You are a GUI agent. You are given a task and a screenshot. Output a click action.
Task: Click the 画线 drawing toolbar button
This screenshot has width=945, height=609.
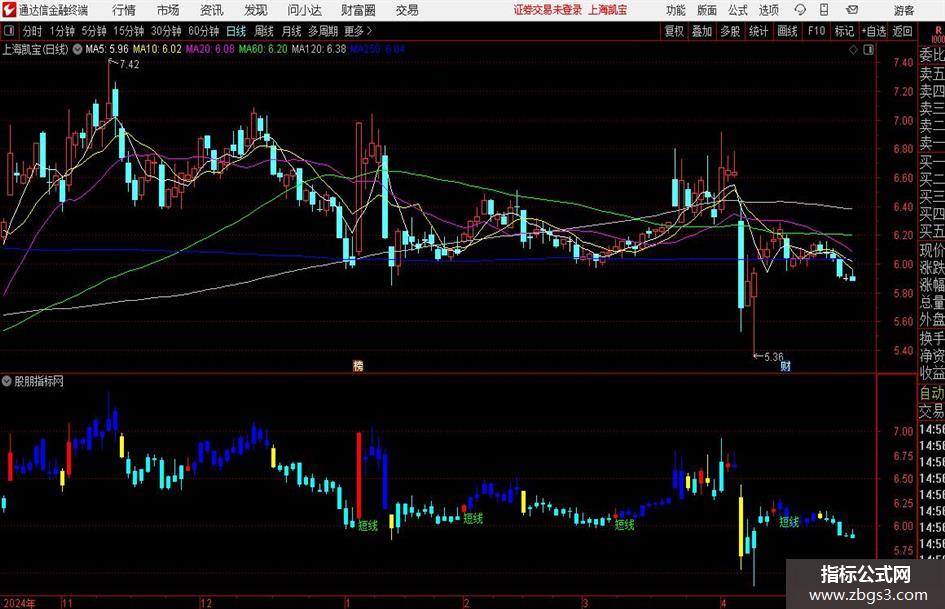(788, 31)
